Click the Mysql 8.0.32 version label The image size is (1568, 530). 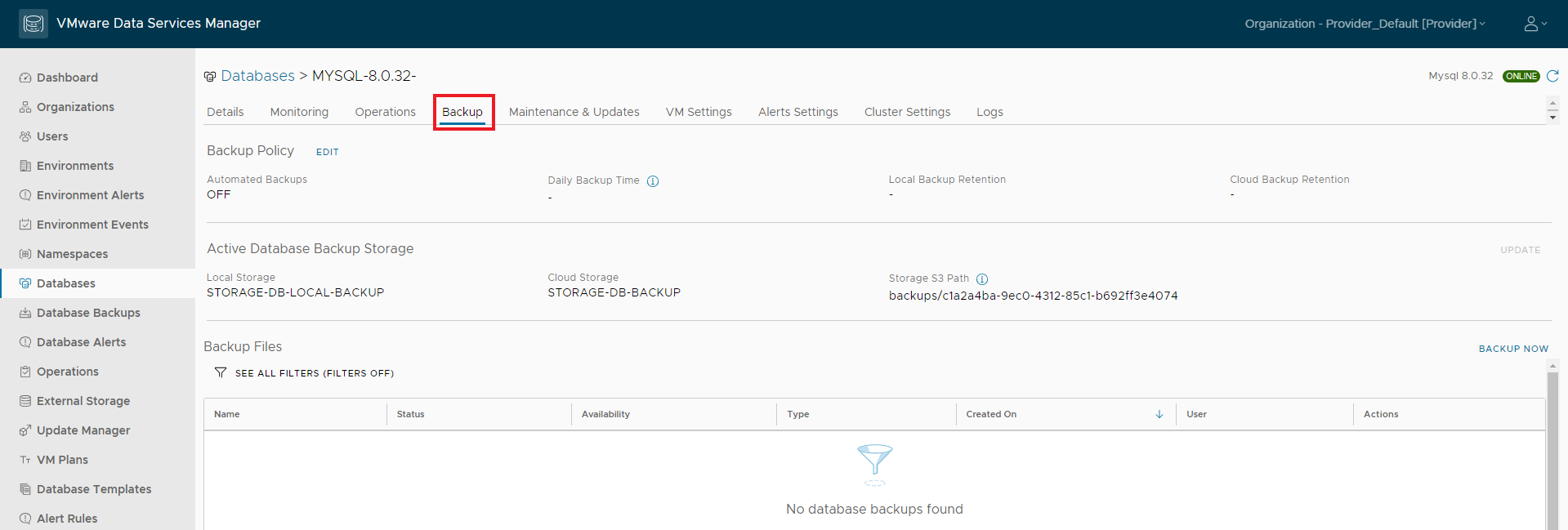pos(1460,76)
